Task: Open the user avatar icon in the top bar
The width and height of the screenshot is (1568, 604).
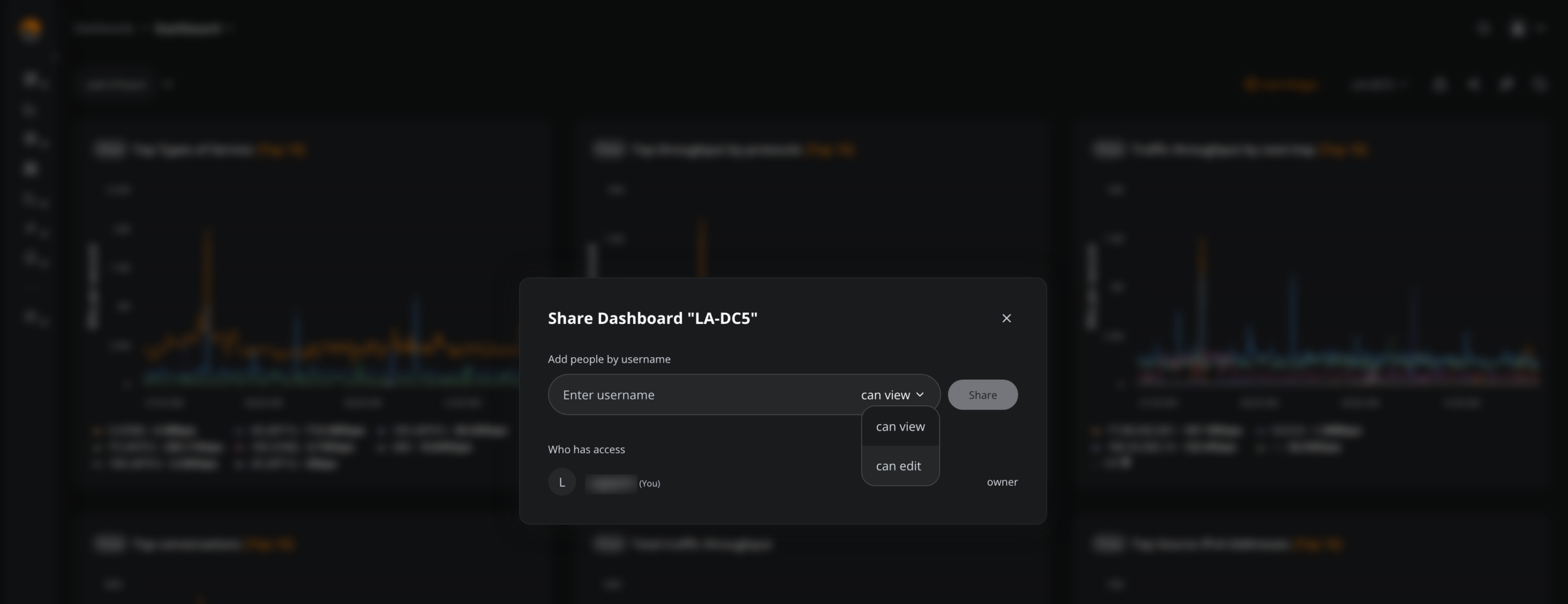Action: [1517, 28]
